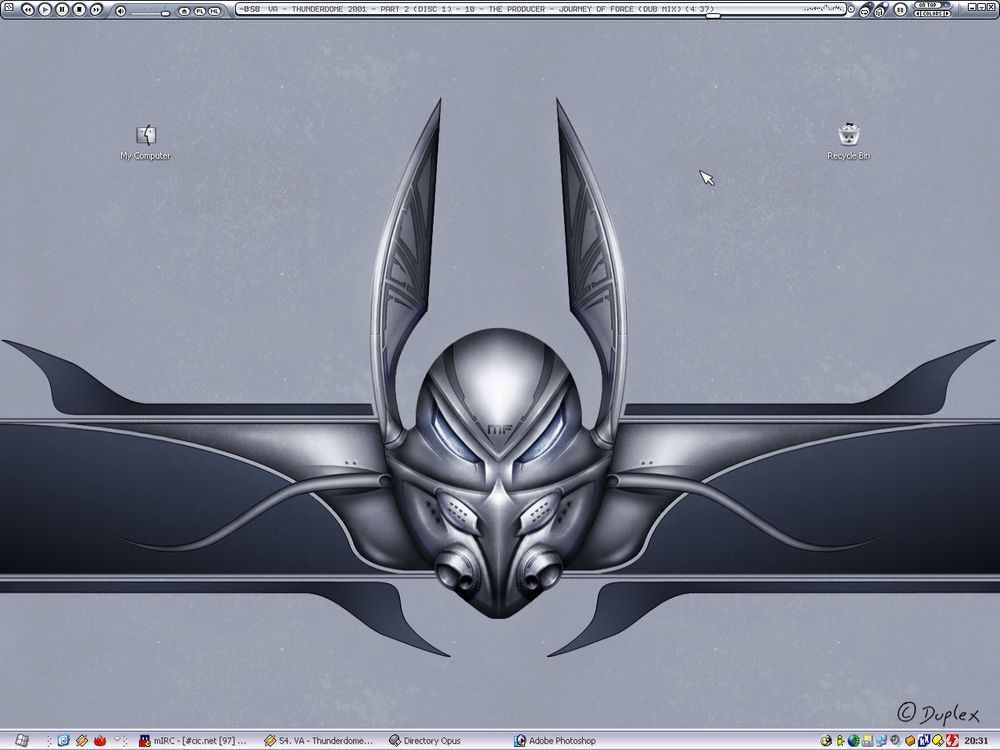This screenshot has height=750, width=1000.
Task: Open the player's main menu icon
Action: 9,8
